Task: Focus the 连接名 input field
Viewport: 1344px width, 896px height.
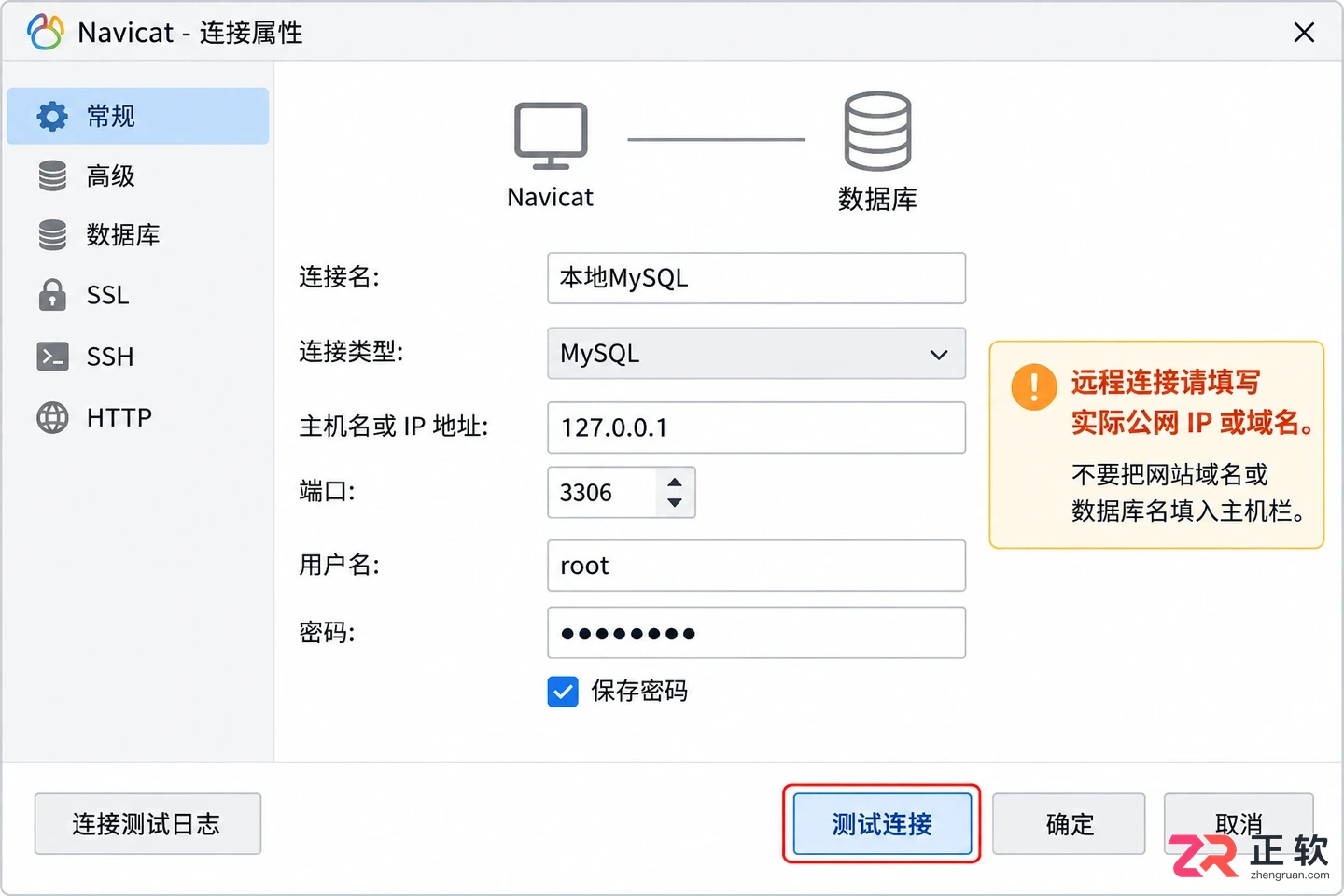Action: pos(756,278)
